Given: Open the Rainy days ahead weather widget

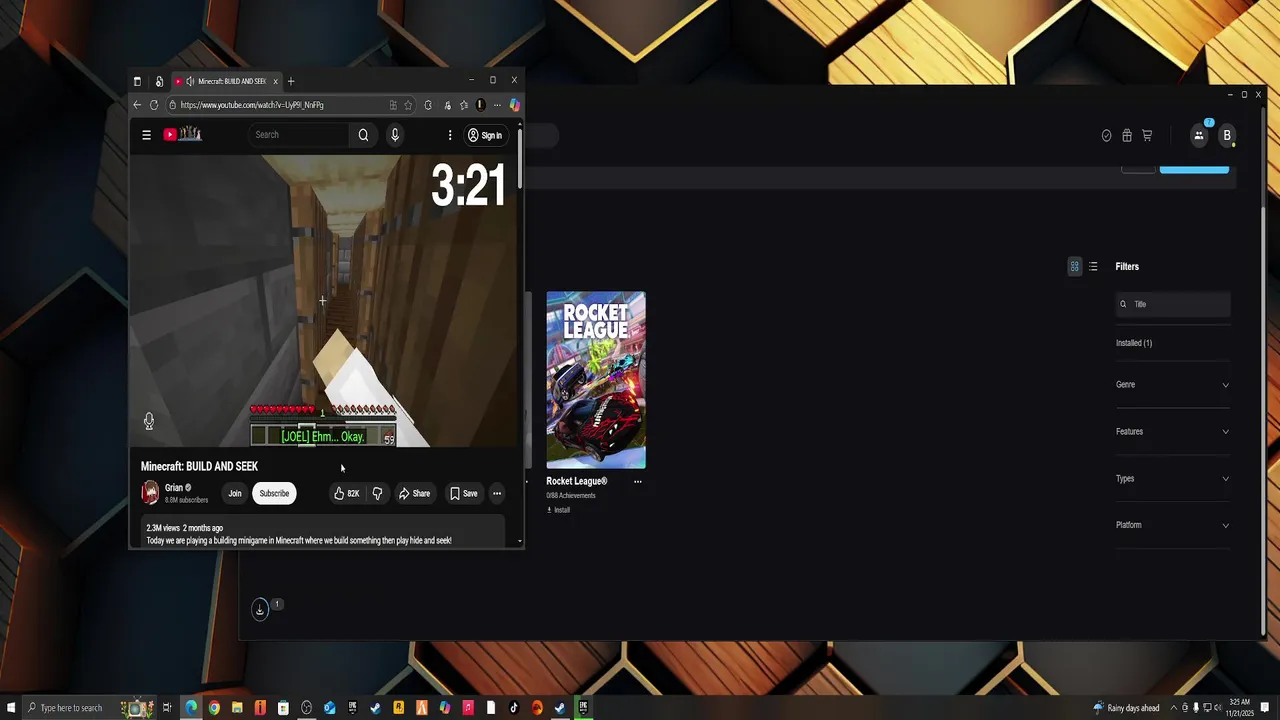Looking at the screenshot, I should [x=1126, y=708].
